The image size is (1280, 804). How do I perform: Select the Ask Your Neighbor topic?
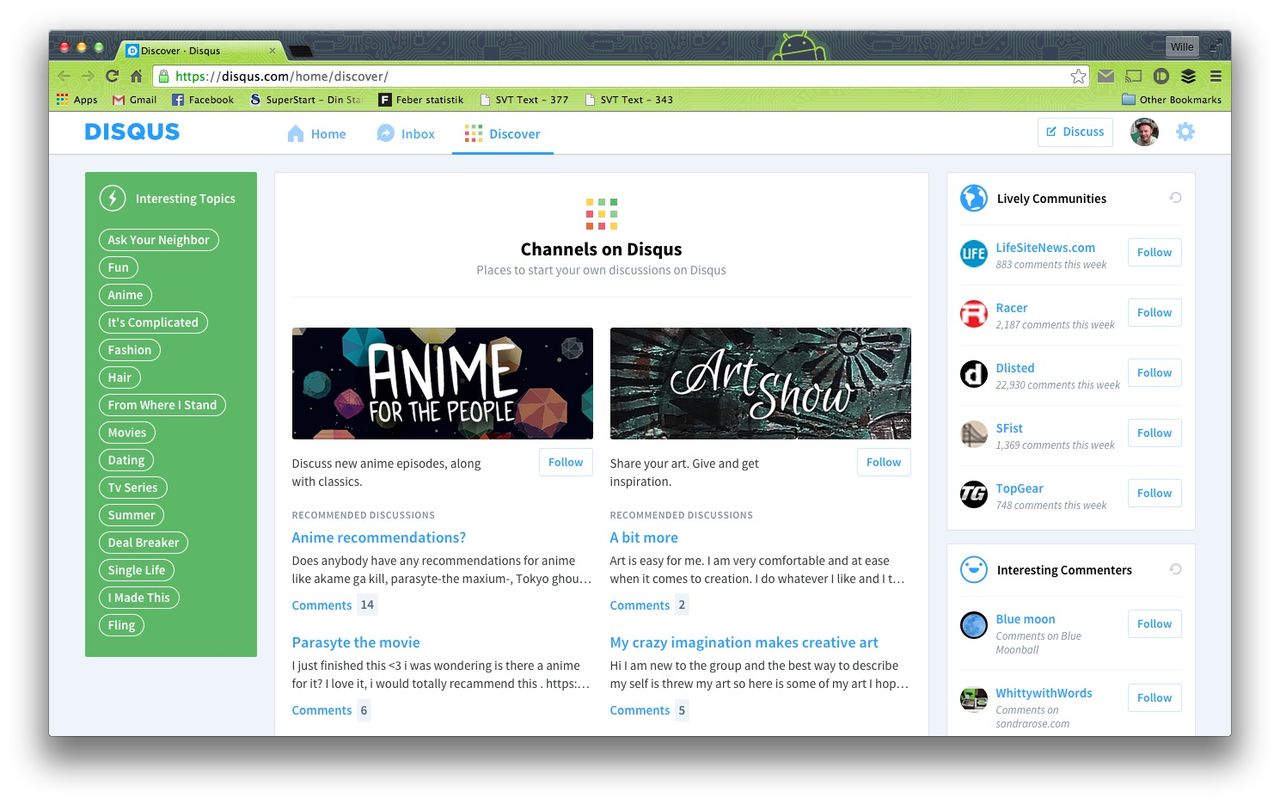tap(158, 240)
